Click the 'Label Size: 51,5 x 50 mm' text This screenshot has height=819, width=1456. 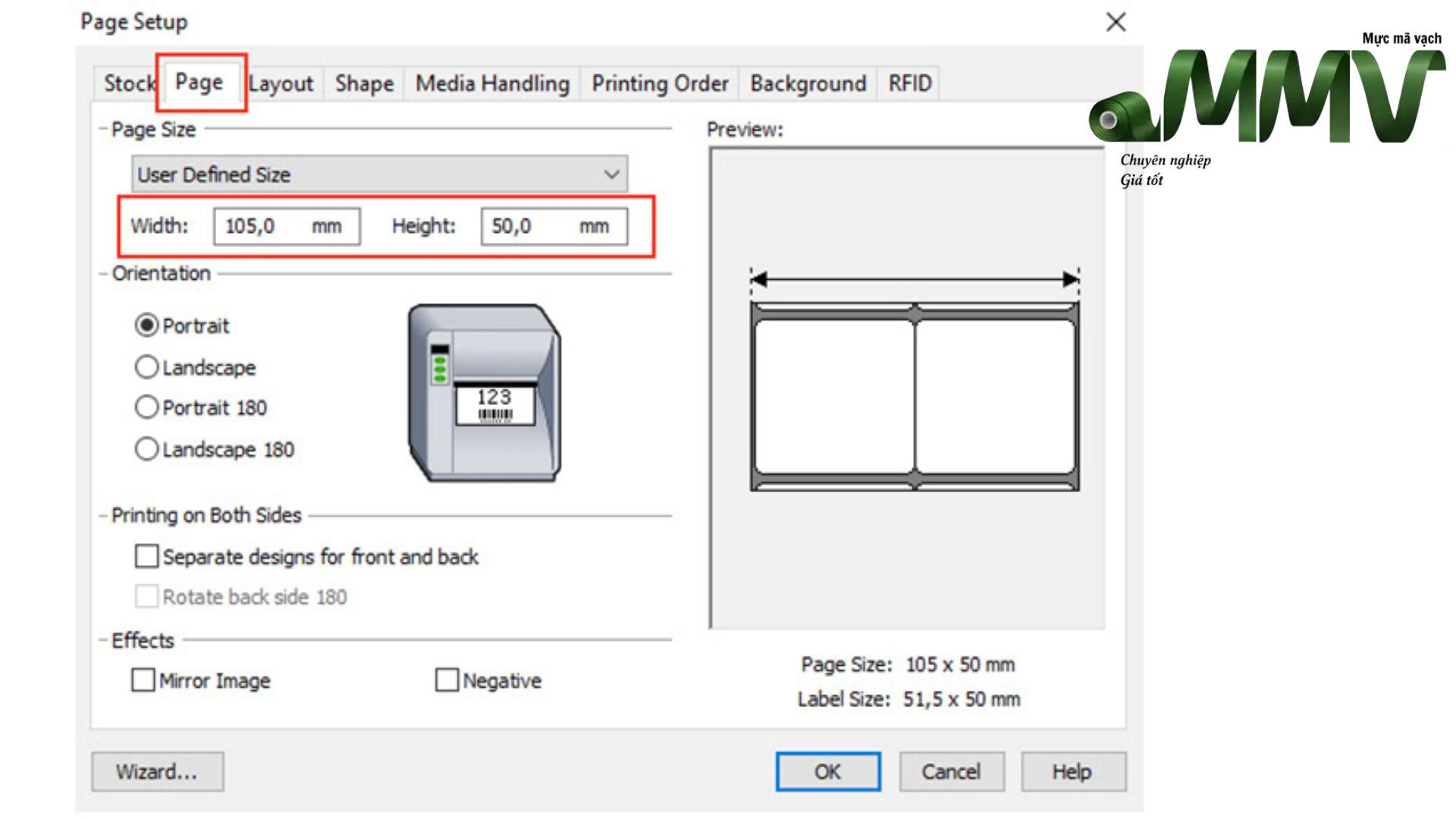[908, 699]
